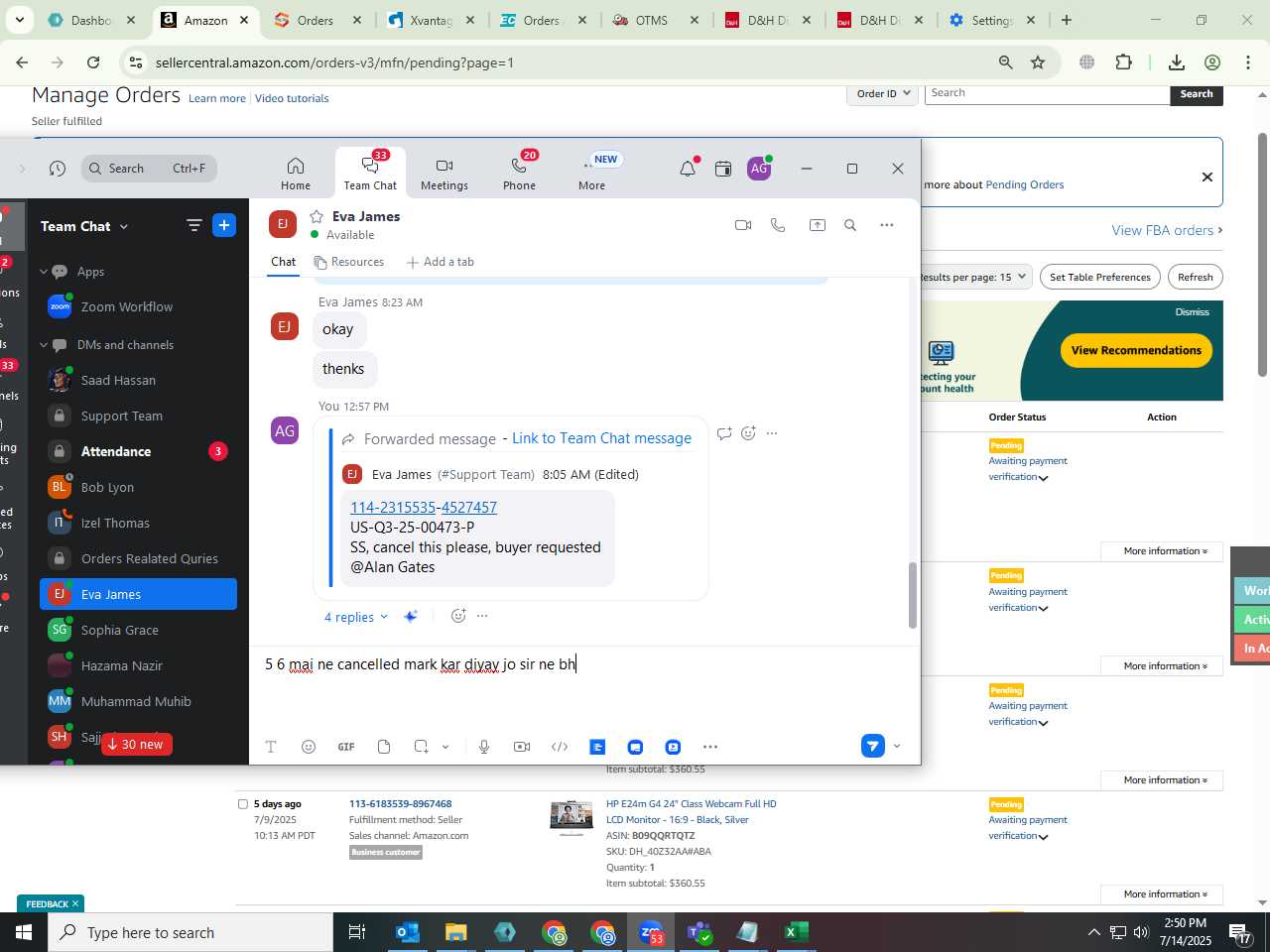Open Results per page dropdown

tap(974, 277)
